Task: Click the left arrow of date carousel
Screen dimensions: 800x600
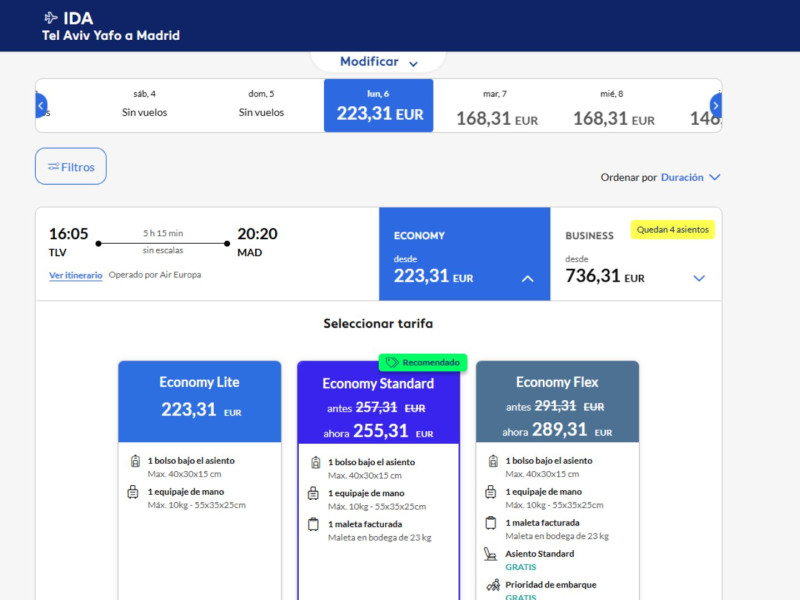Action: tap(41, 105)
